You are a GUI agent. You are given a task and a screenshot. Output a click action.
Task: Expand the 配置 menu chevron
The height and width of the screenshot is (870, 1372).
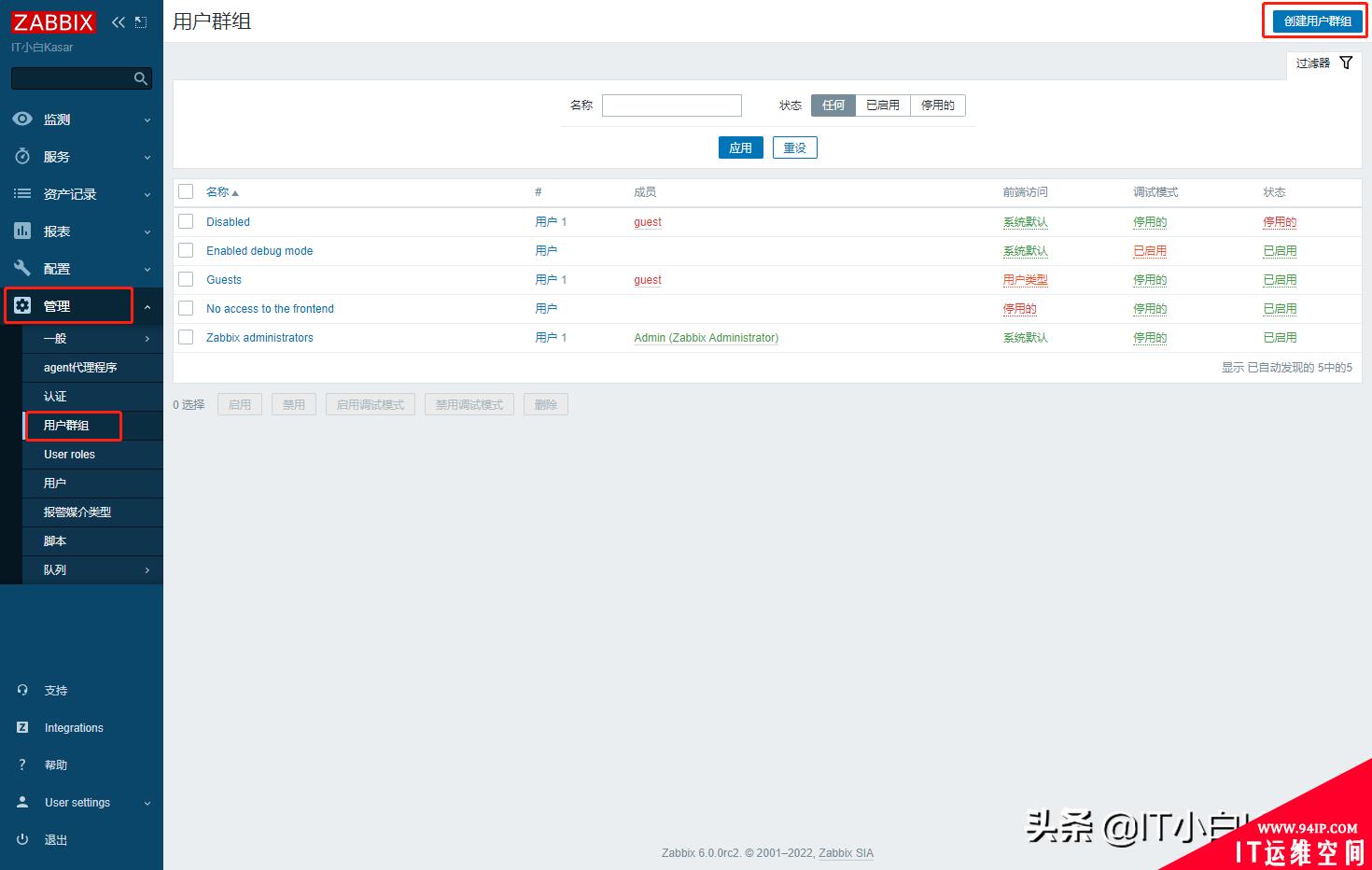tap(147, 270)
